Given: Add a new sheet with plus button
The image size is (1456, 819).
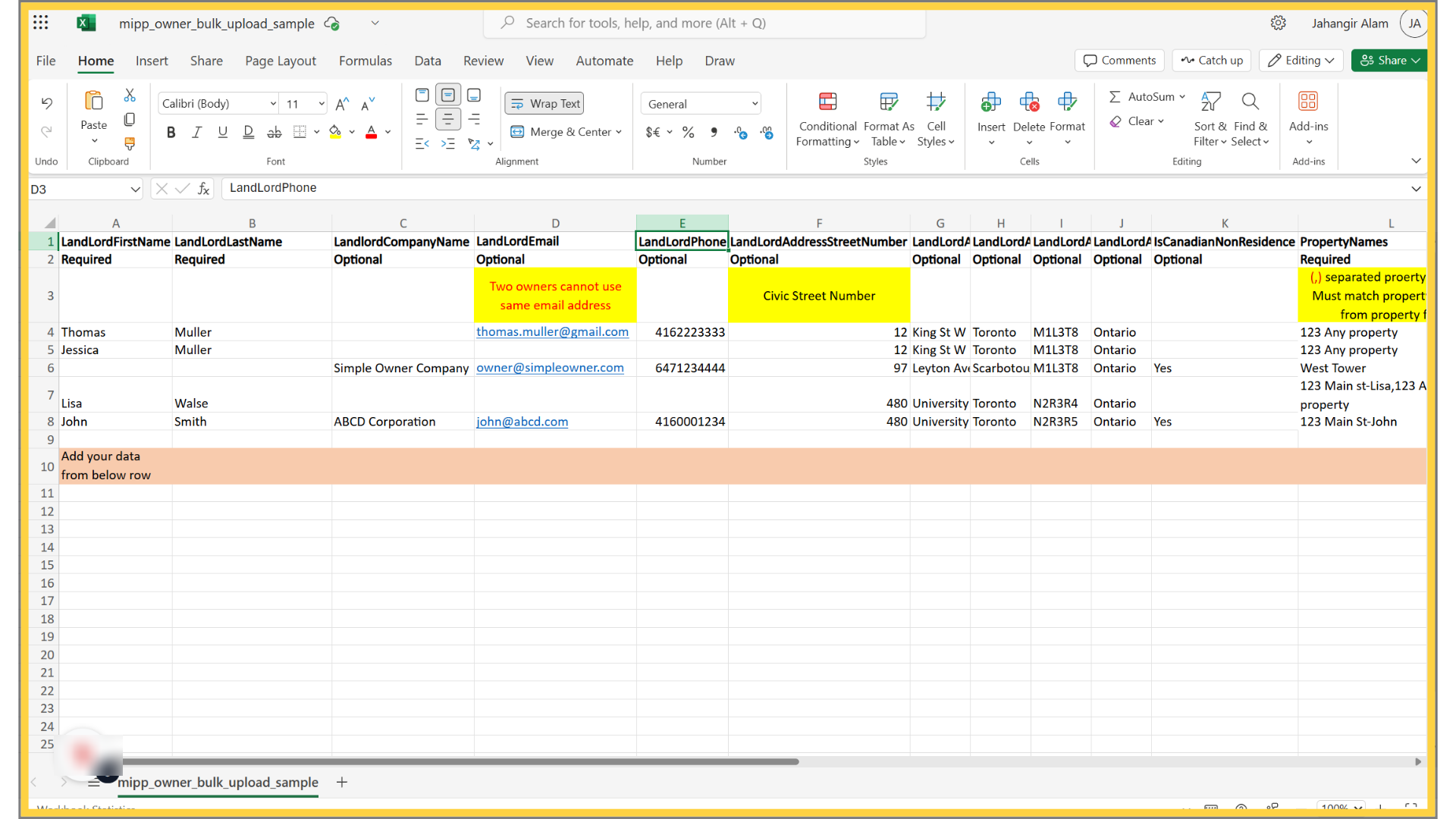Looking at the screenshot, I should (342, 782).
